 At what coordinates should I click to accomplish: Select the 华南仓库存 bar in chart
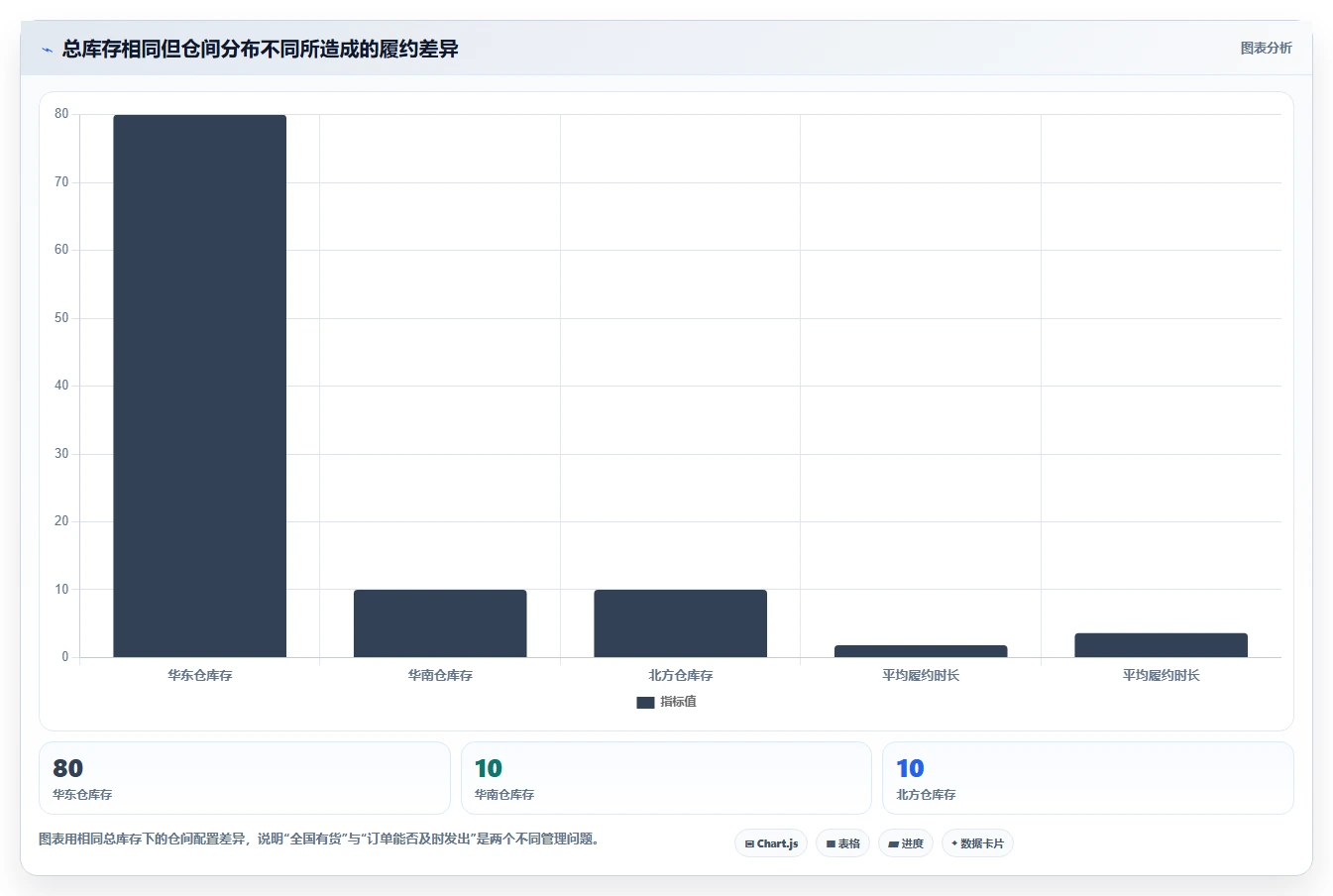pyautogui.click(x=440, y=623)
